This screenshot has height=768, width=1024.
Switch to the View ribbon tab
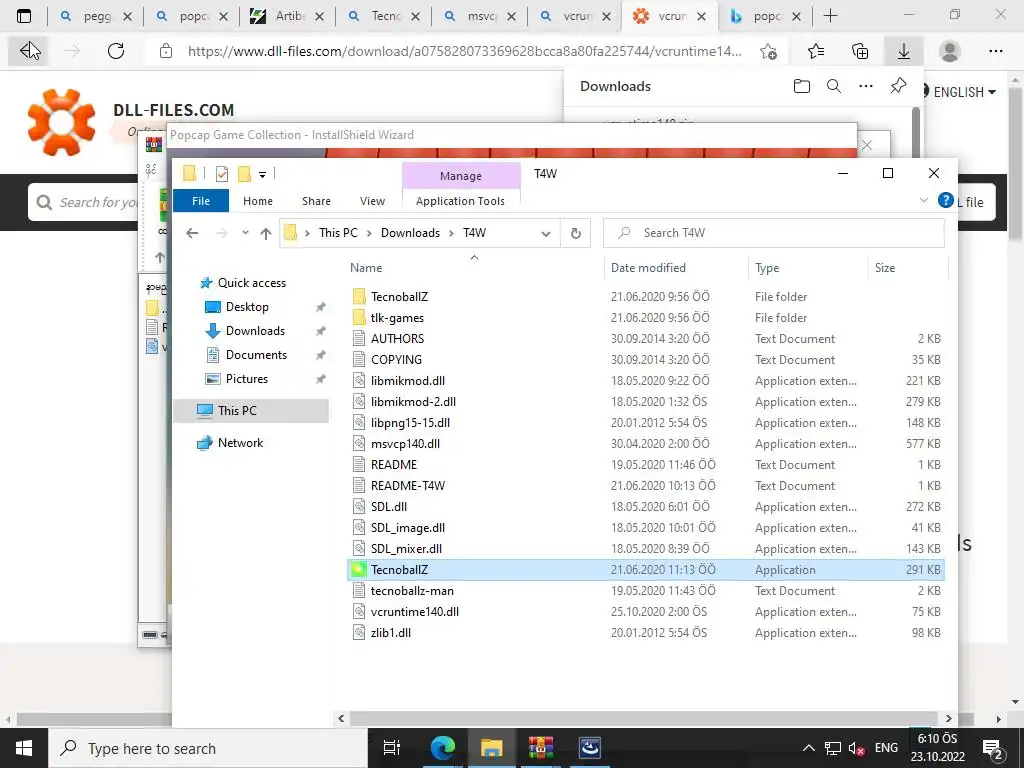tap(372, 201)
